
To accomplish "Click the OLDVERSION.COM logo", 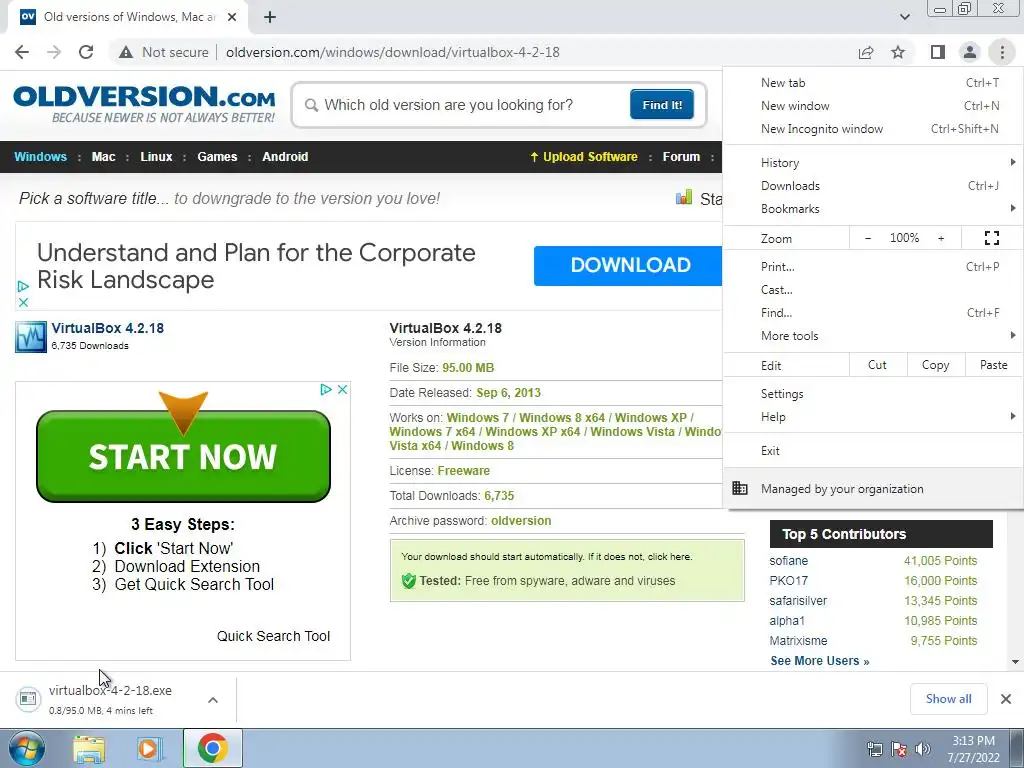I will point(144,103).
